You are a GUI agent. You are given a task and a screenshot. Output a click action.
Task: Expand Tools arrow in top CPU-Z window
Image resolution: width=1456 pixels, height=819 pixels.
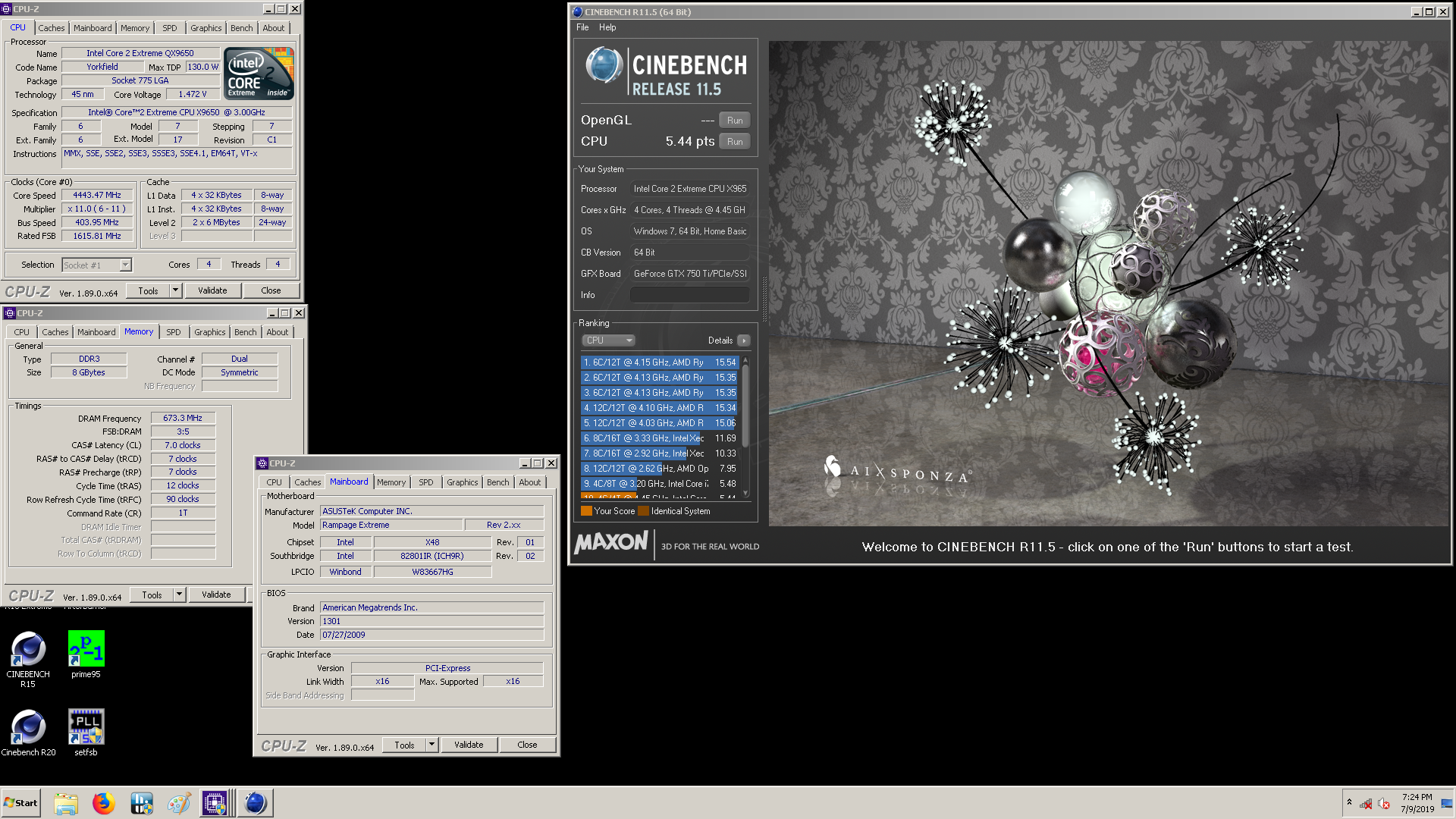(176, 290)
